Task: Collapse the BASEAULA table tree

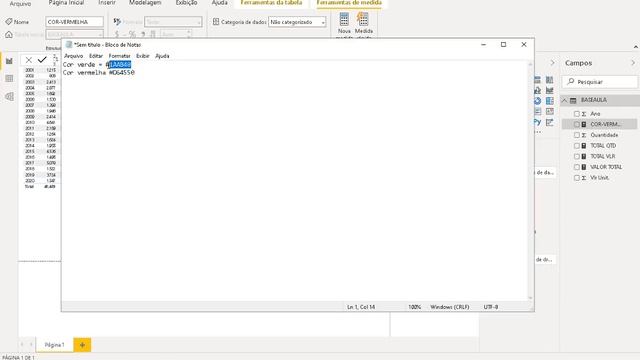Action: [x=564, y=100]
